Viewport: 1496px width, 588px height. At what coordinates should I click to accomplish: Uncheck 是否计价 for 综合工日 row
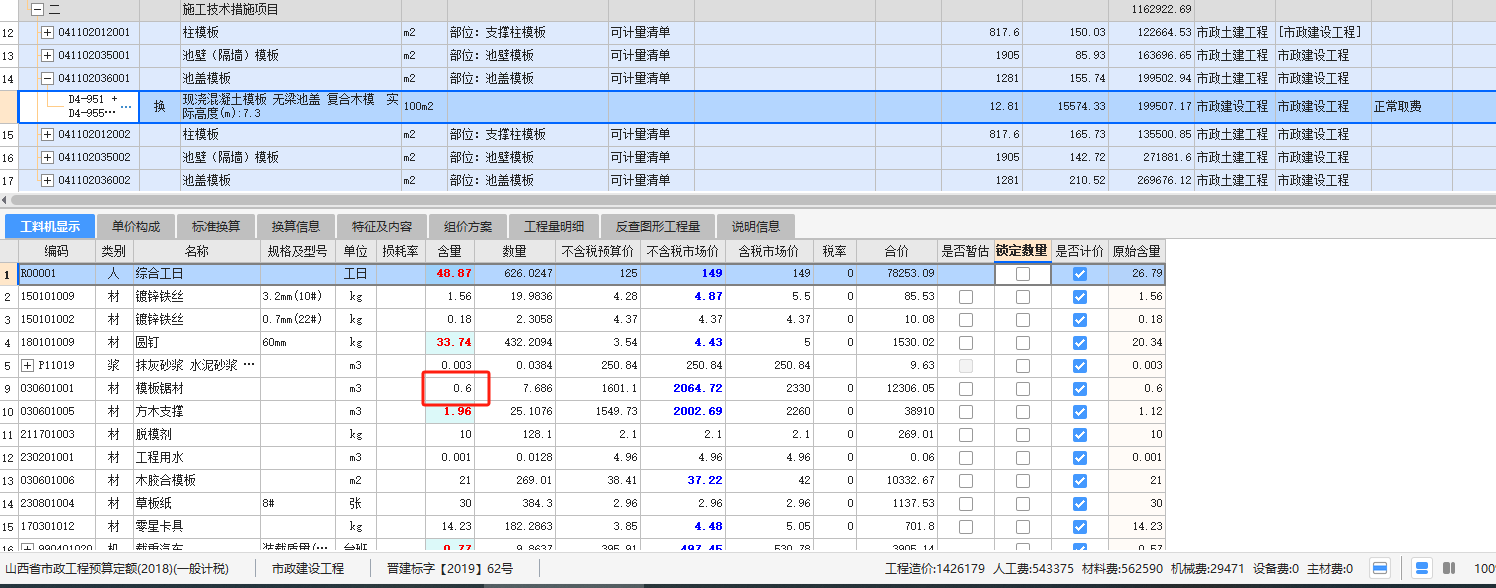[x=1079, y=274]
